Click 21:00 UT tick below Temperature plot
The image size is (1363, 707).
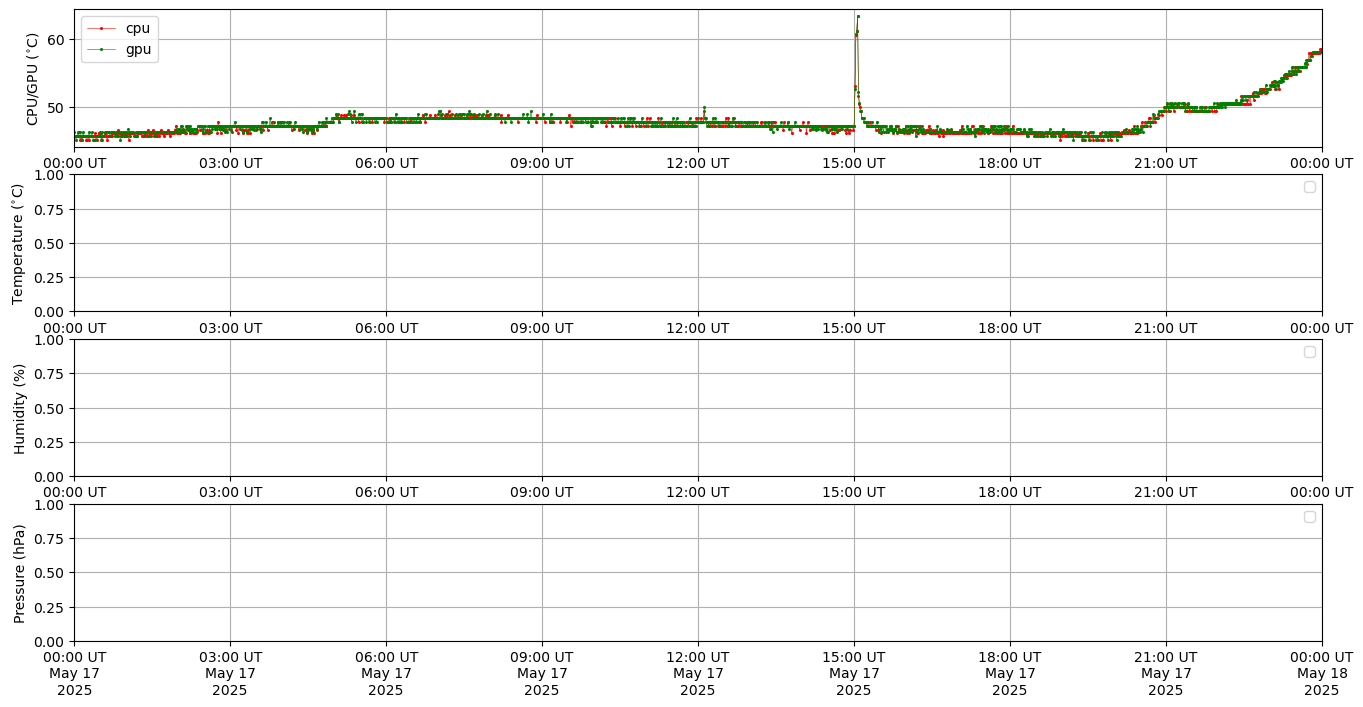(1166, 328)
